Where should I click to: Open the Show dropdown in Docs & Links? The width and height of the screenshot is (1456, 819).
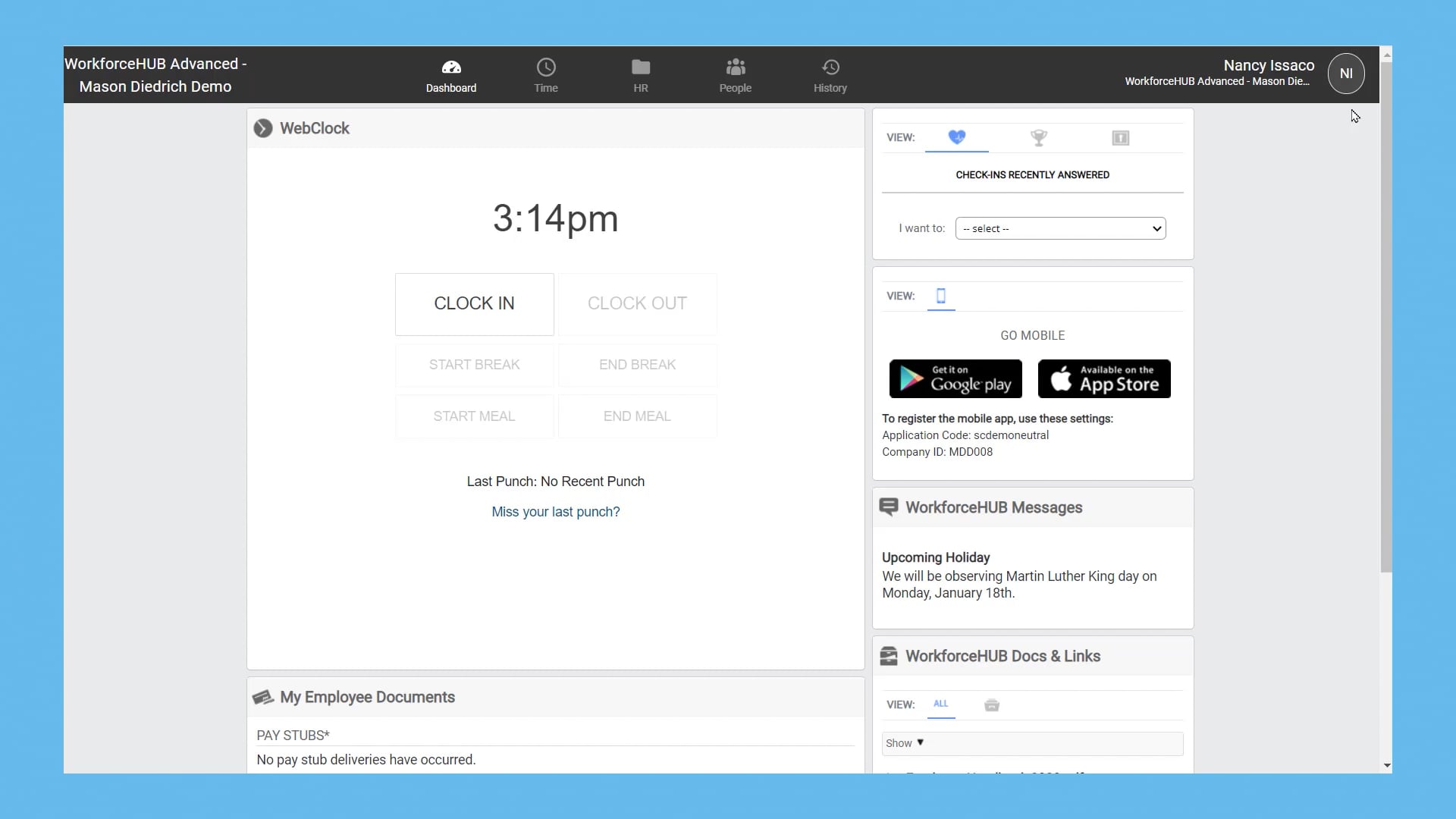[x=904, y=742]
